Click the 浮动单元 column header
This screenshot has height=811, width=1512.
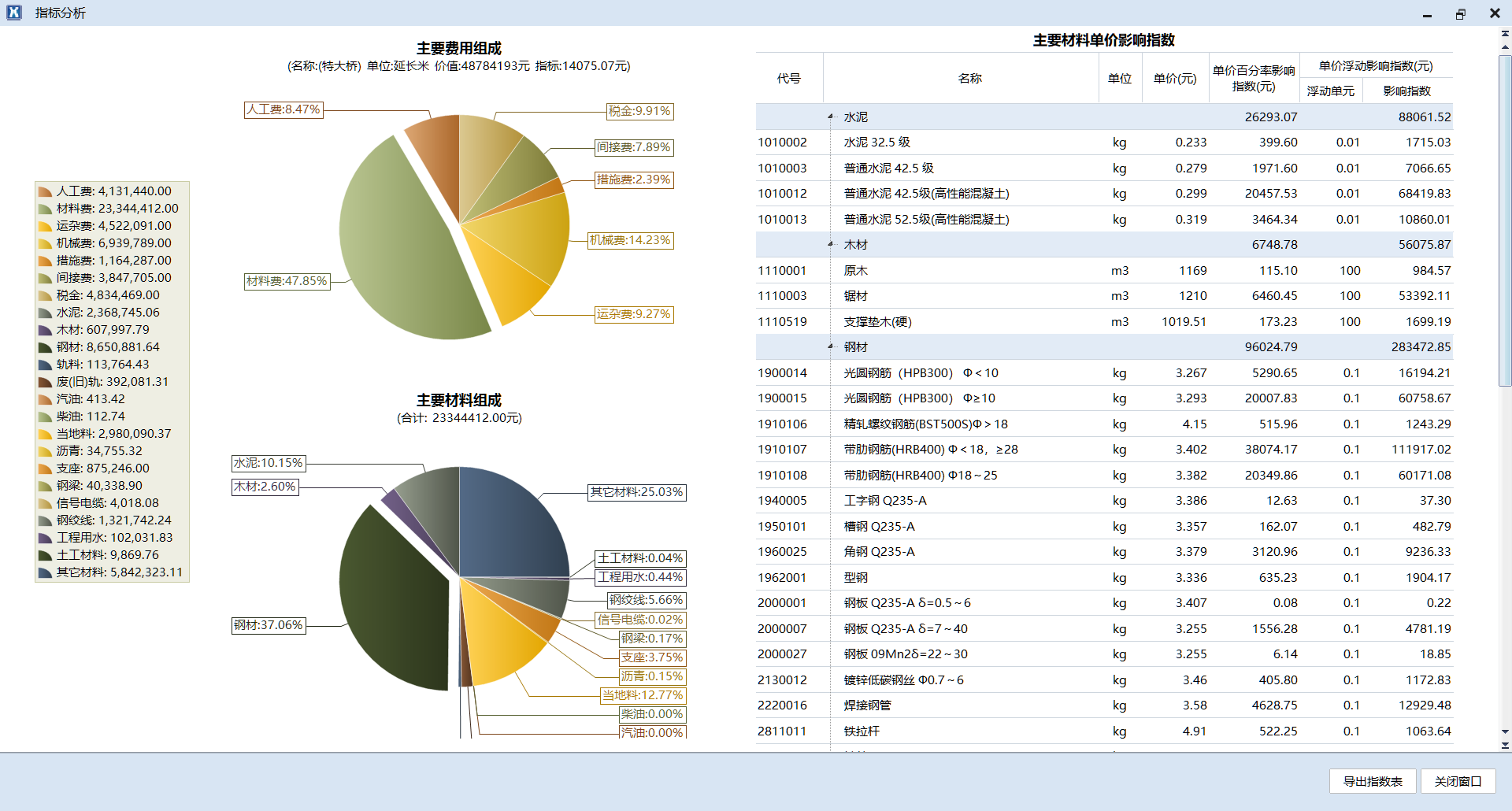tap(1330, 91)
